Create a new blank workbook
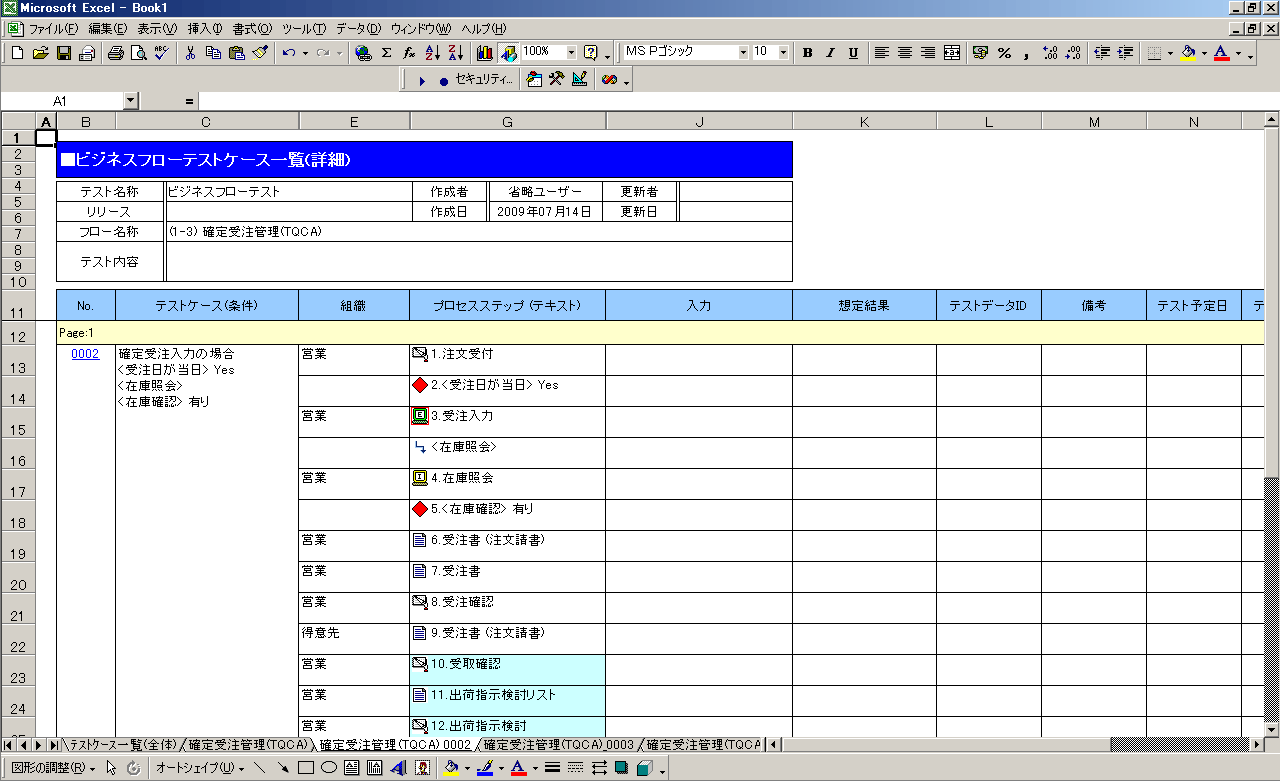Image resolution: width=1281 pixels, height=781 pixels. coord(18,52)
